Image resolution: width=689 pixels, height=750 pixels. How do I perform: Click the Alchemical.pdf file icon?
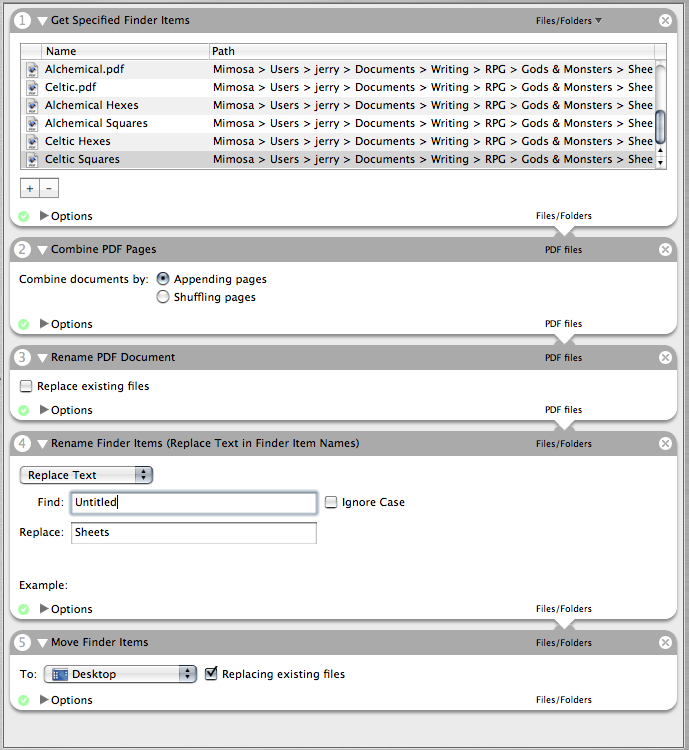coord(32,70)
